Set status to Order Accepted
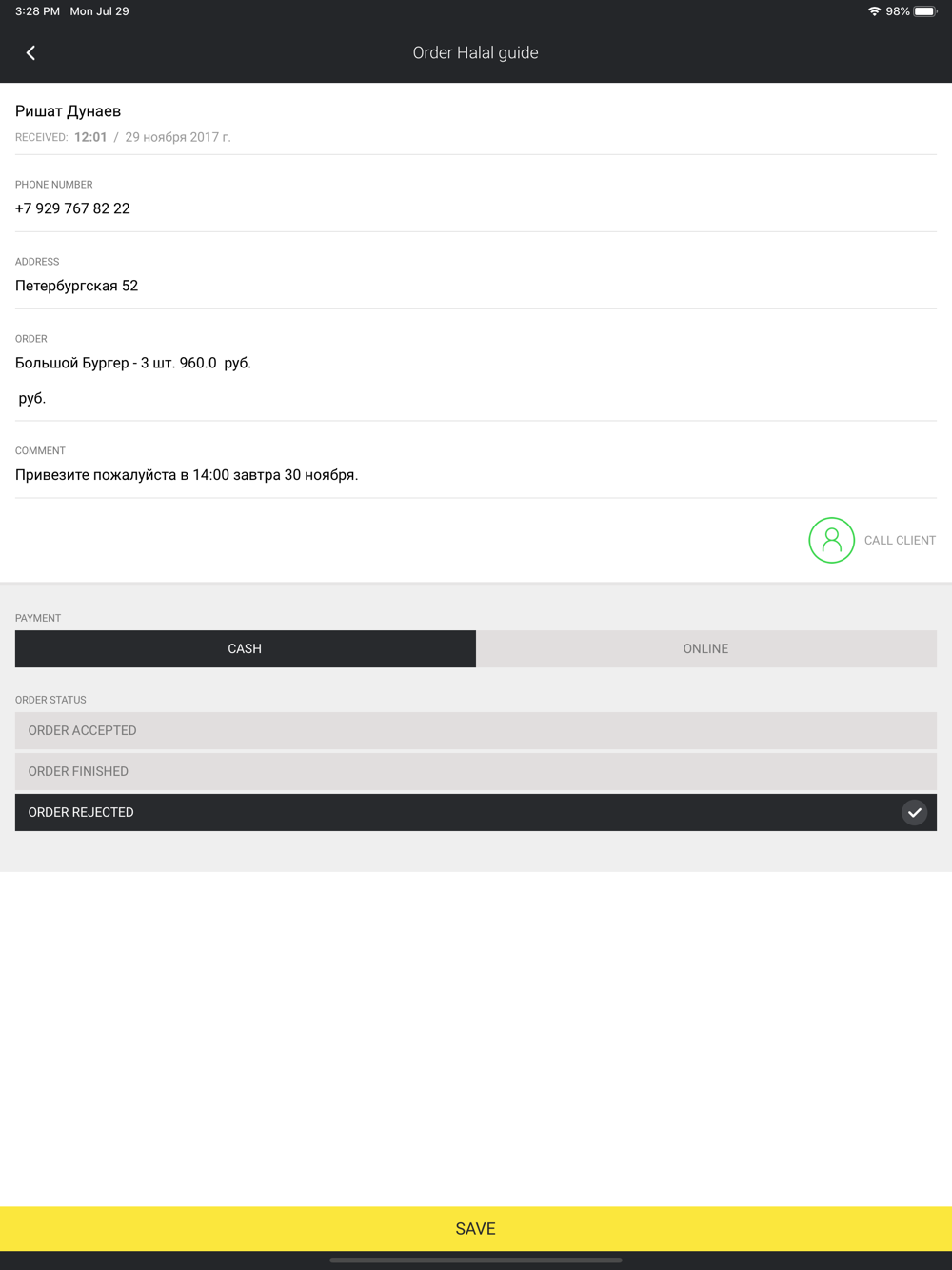952x1270 pixels. (475, 730)
